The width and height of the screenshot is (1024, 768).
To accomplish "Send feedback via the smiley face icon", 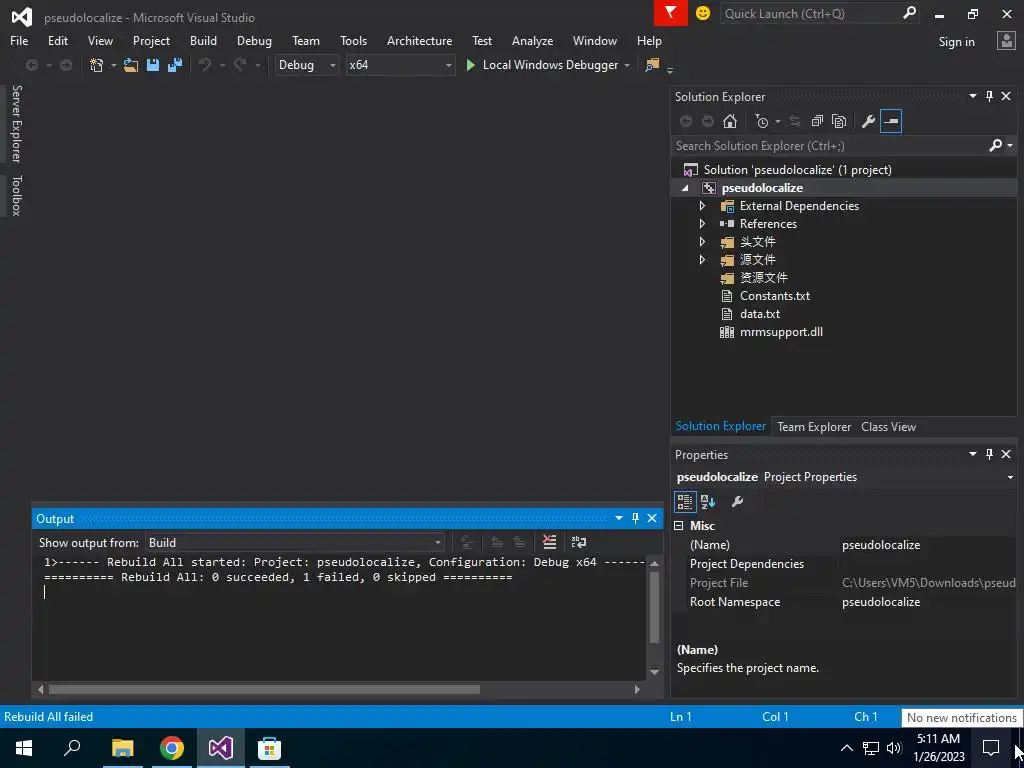I will pyautogui.click(x=703, y=13).
